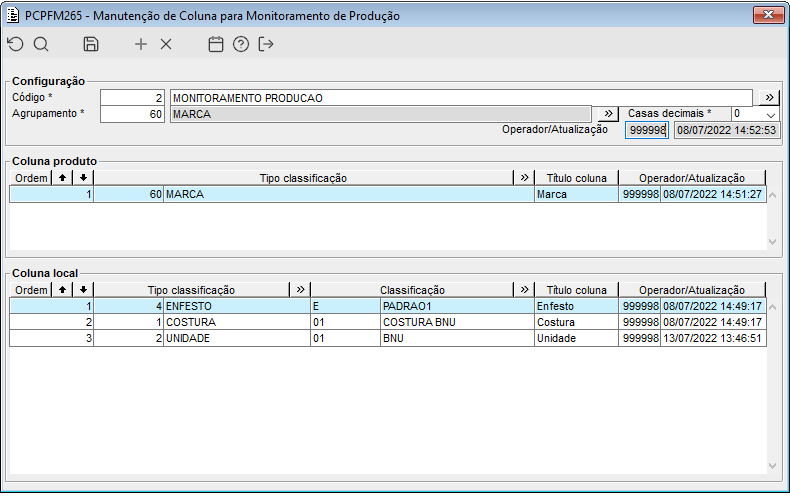Click lookup button beside Agrupamento MARCA field

pyautogui.click(x=608, y=114)
